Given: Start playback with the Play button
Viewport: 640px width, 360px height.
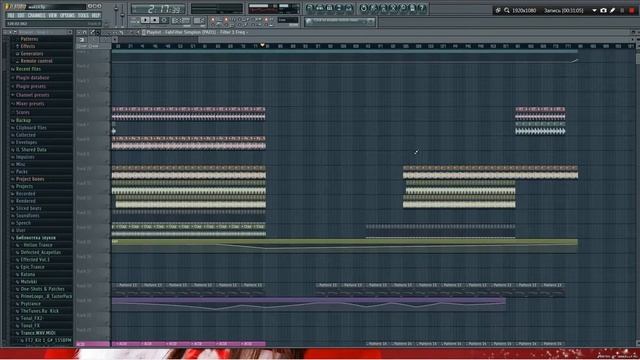Looking at the screenshot, I should (x=145, y=20).
